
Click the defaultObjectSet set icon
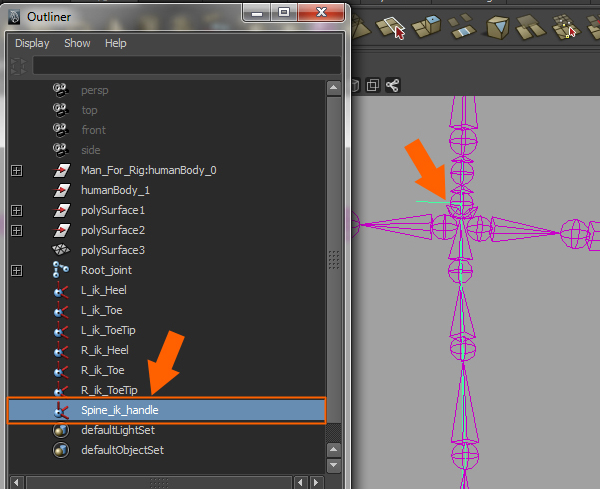click(x=61, y=450)
